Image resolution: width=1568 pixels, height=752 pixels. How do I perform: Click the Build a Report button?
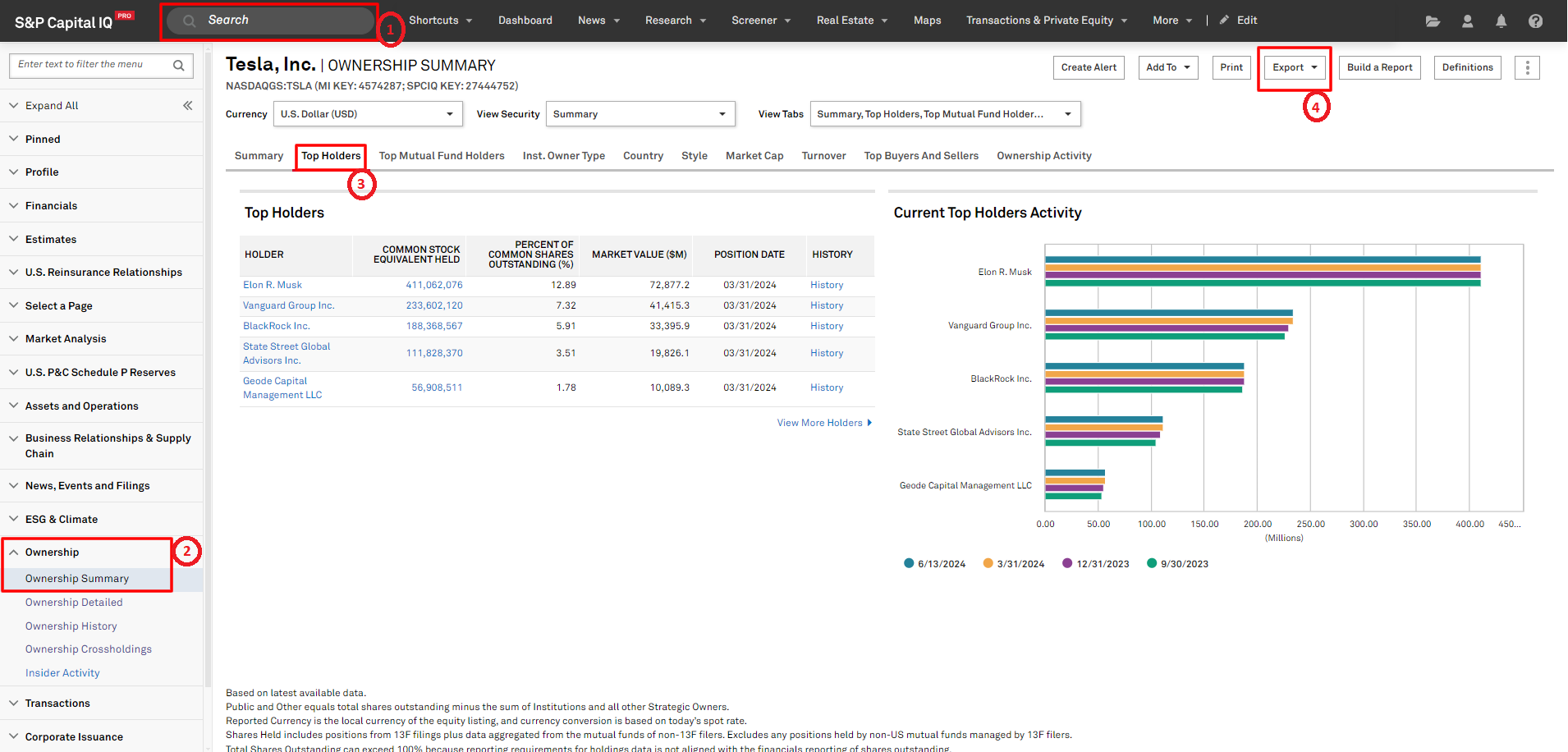(1379, 67)
